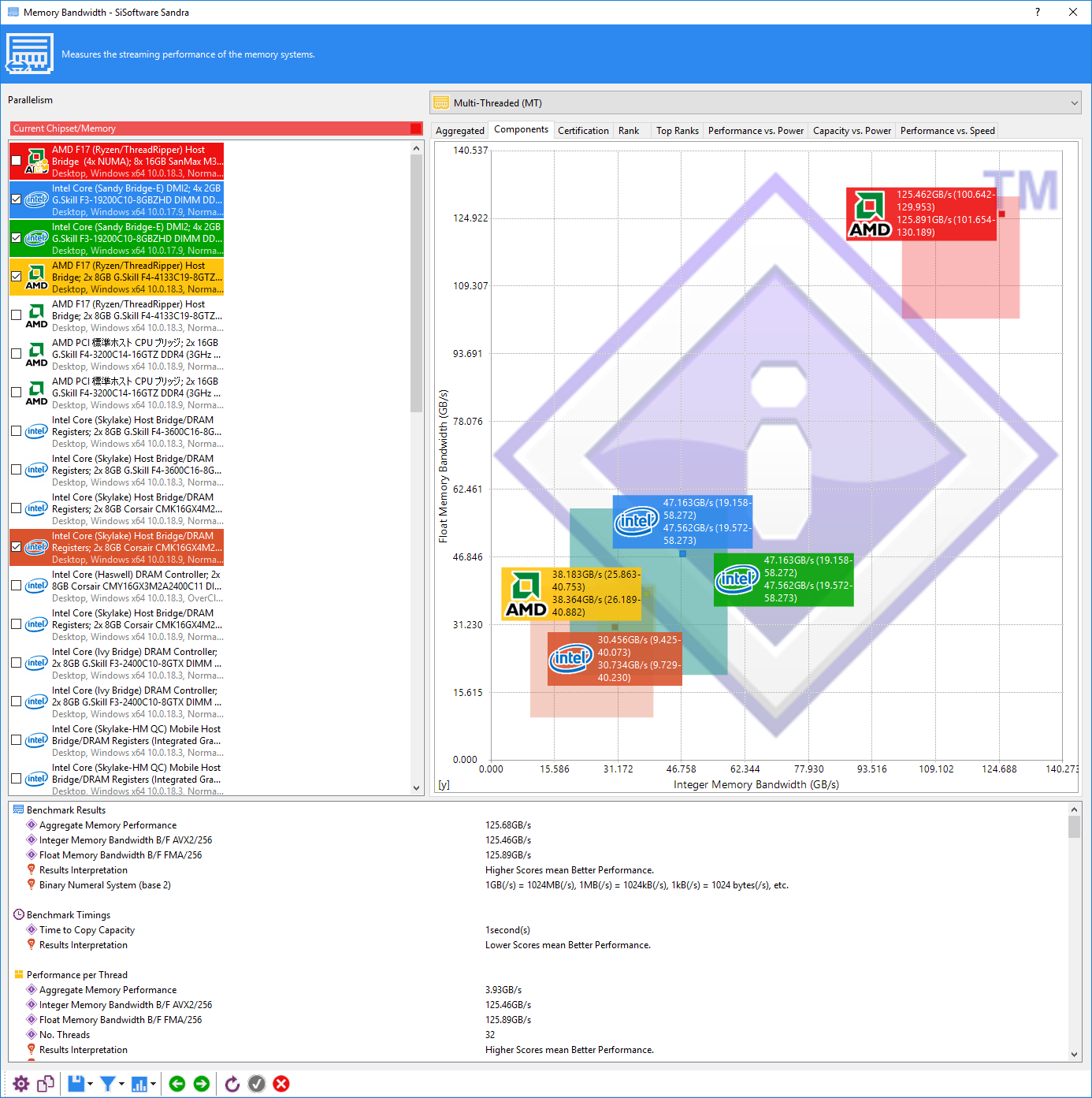The image size is (1092, 1098).
Task: Switch to the Rank tab
Action: [629, 131]
